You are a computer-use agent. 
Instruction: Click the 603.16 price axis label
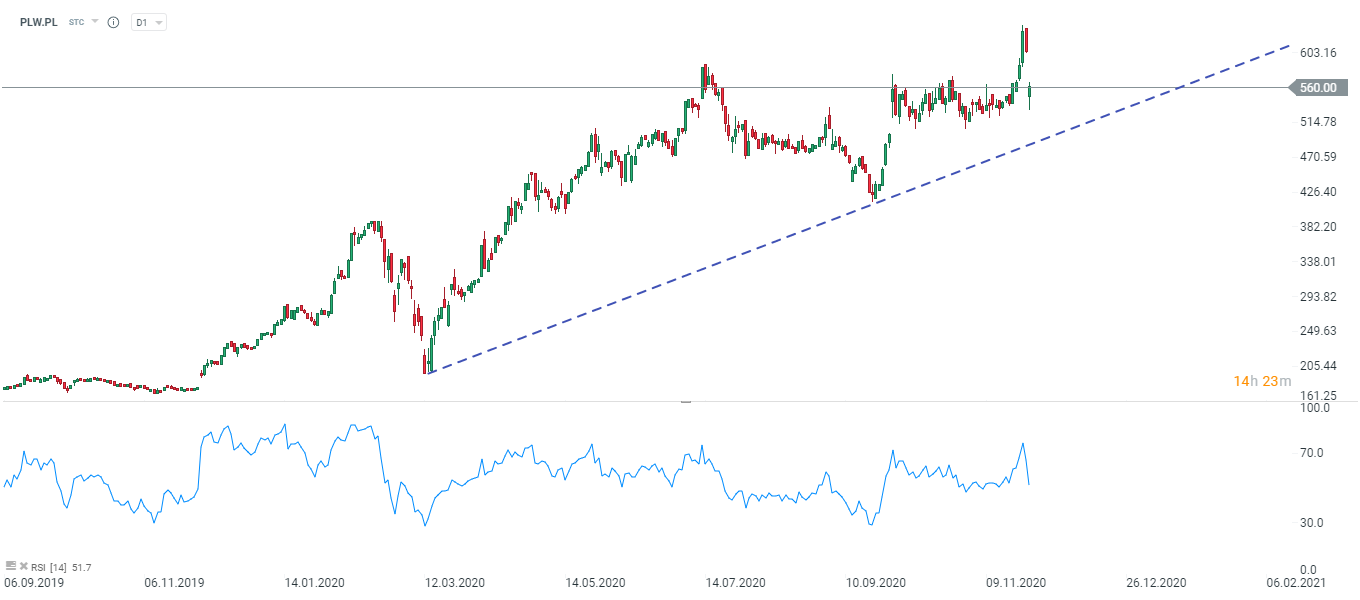1320,52
